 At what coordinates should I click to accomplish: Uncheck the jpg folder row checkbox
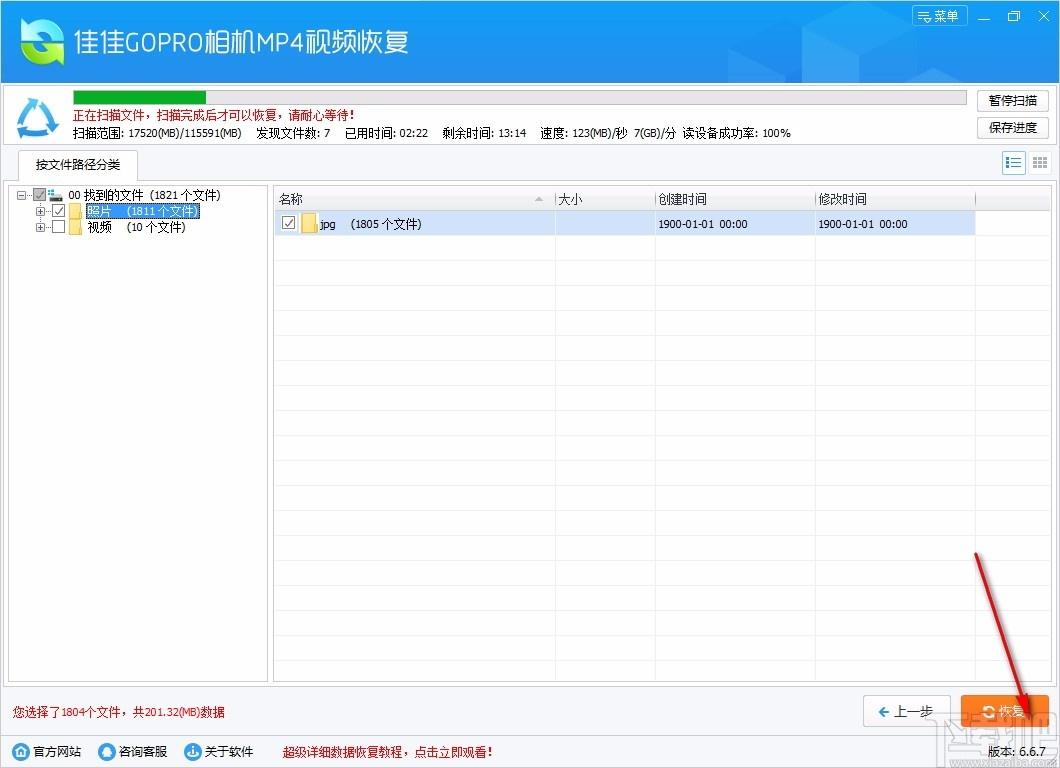pos(289,222)
